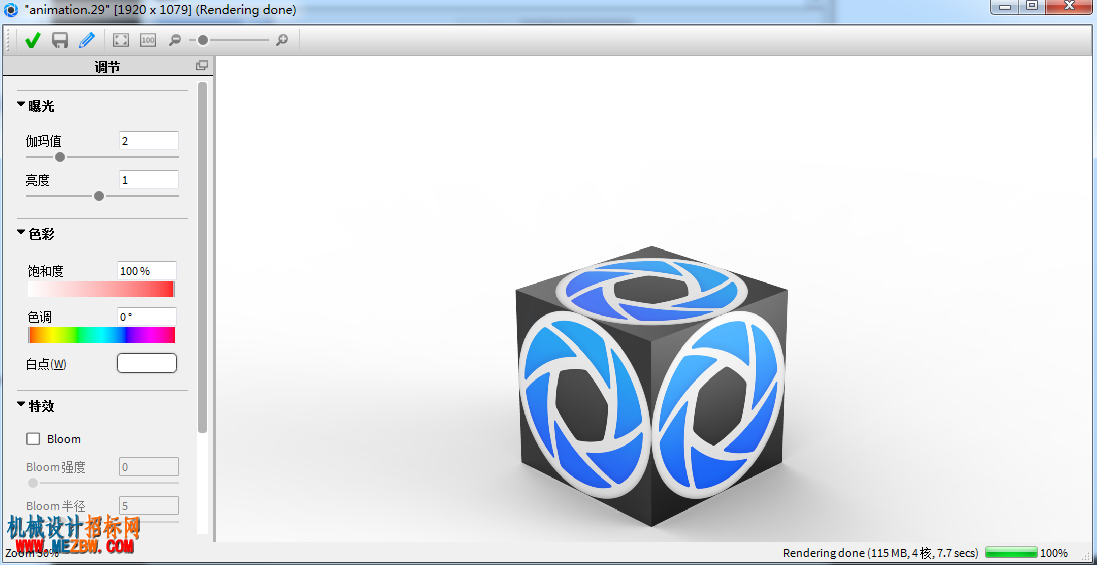1097x565 pixels.
Task: Click the 调节 panel title
Action: pyautogui.click(x=108, y=66)
